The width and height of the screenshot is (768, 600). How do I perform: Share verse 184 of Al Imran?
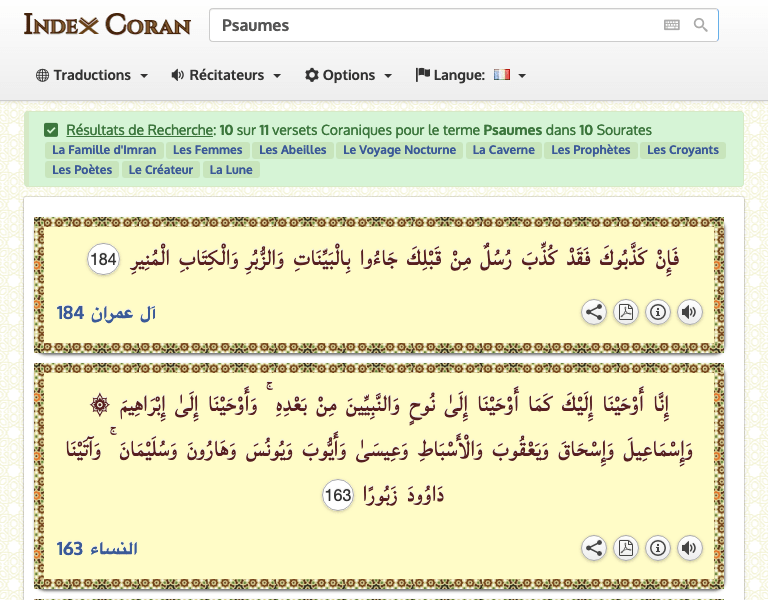point(594,312)
